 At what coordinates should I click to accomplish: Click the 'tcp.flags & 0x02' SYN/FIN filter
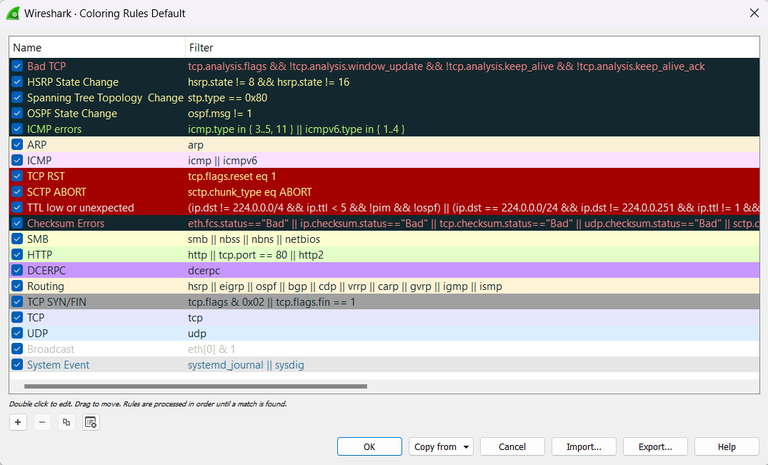pos(271,302)
